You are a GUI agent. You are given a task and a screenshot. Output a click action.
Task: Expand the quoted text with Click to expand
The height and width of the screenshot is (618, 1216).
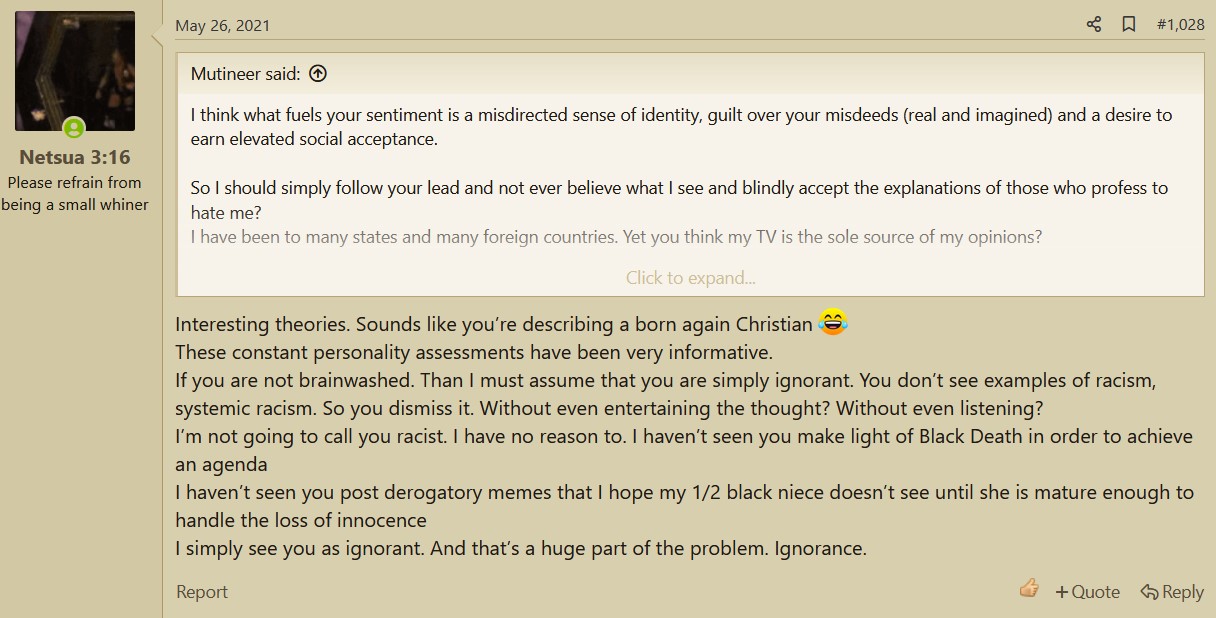(690, 277)
